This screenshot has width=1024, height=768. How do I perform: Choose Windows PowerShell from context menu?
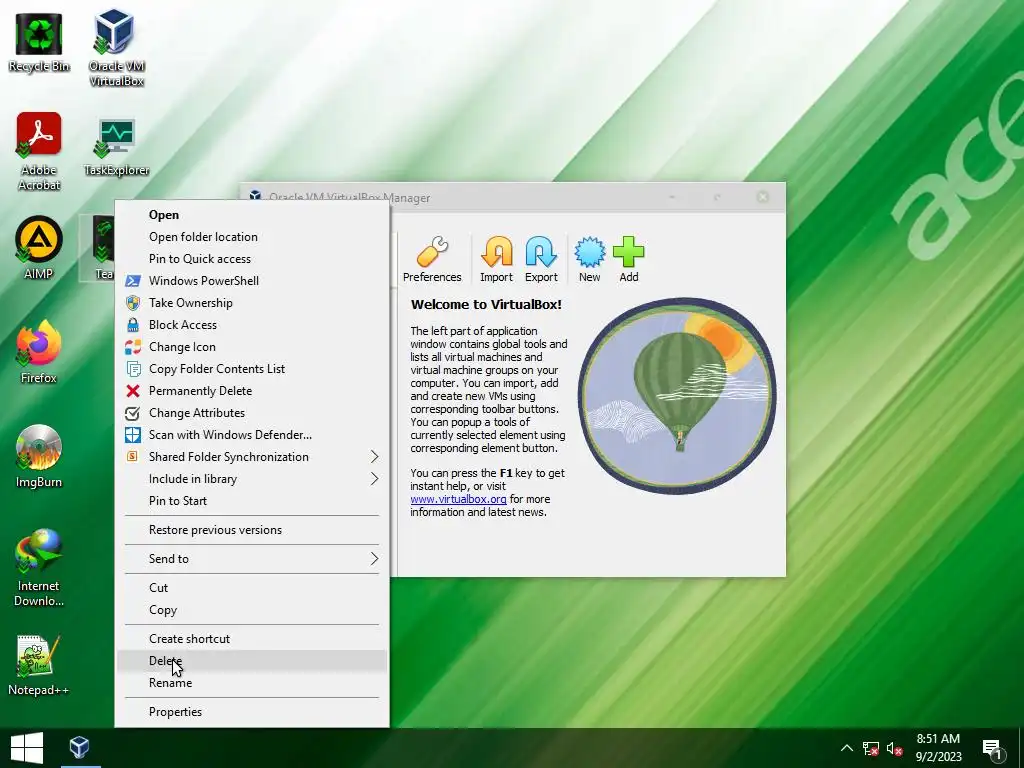pyautogui.click(x=252, y=281)
